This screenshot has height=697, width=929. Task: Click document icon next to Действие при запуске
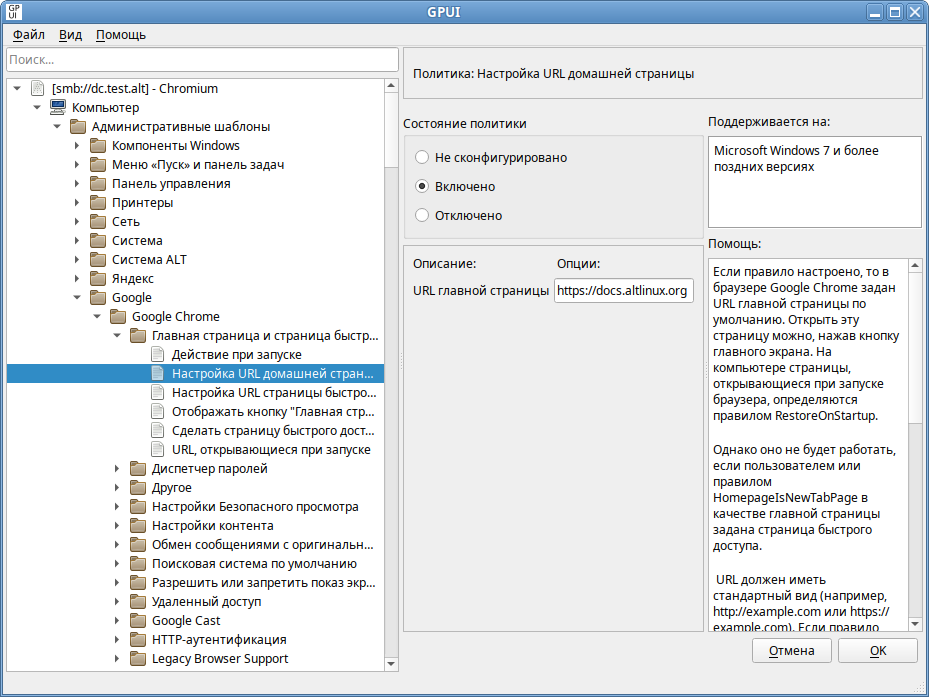point(157,354)
